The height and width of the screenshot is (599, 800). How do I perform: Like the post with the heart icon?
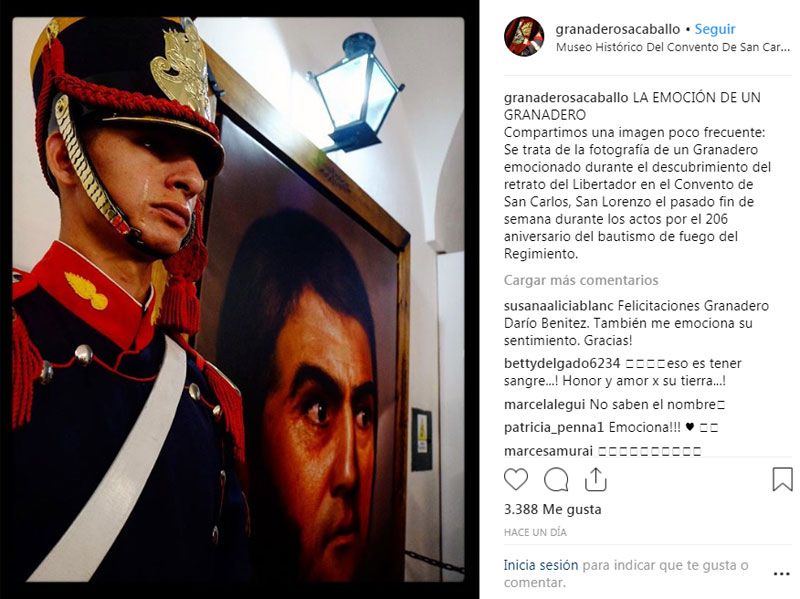[516, 480]
